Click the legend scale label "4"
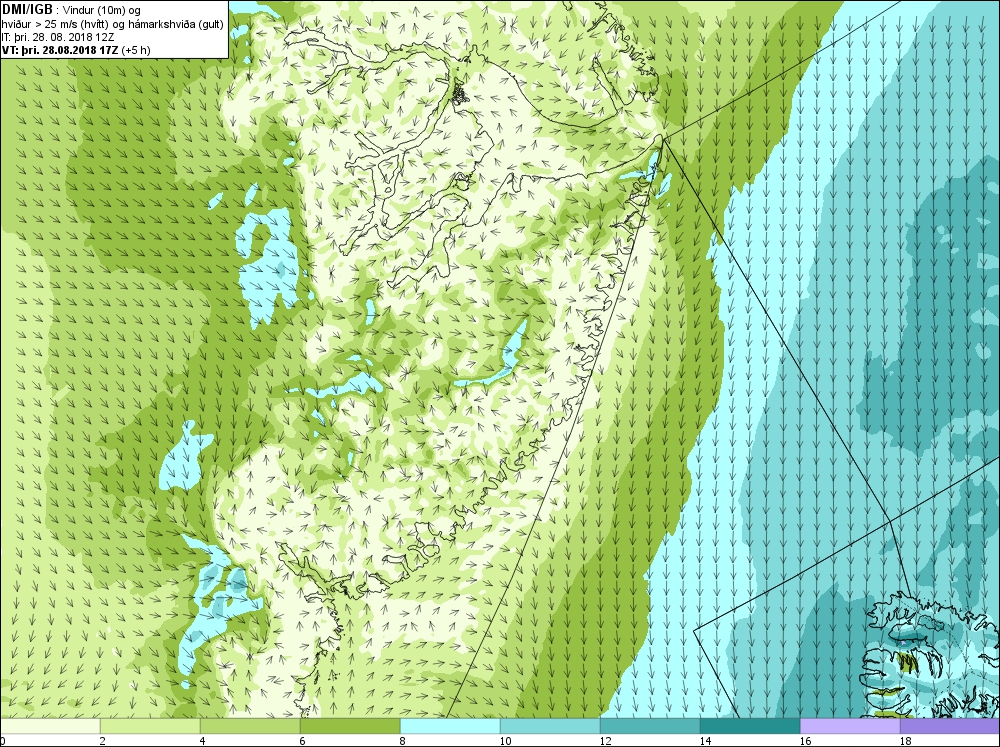 click(x=202, y=741)
